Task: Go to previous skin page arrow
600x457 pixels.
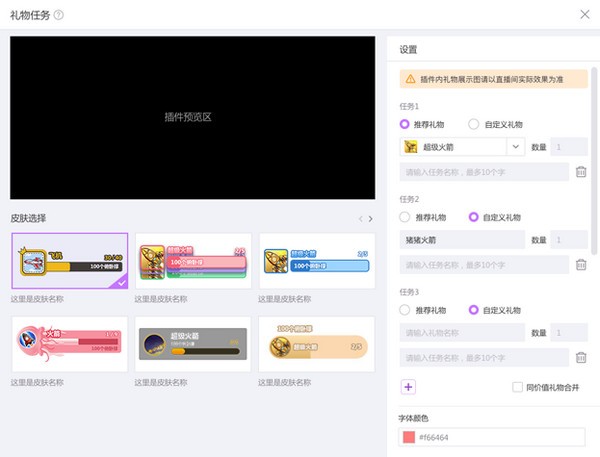Action: 360,218
